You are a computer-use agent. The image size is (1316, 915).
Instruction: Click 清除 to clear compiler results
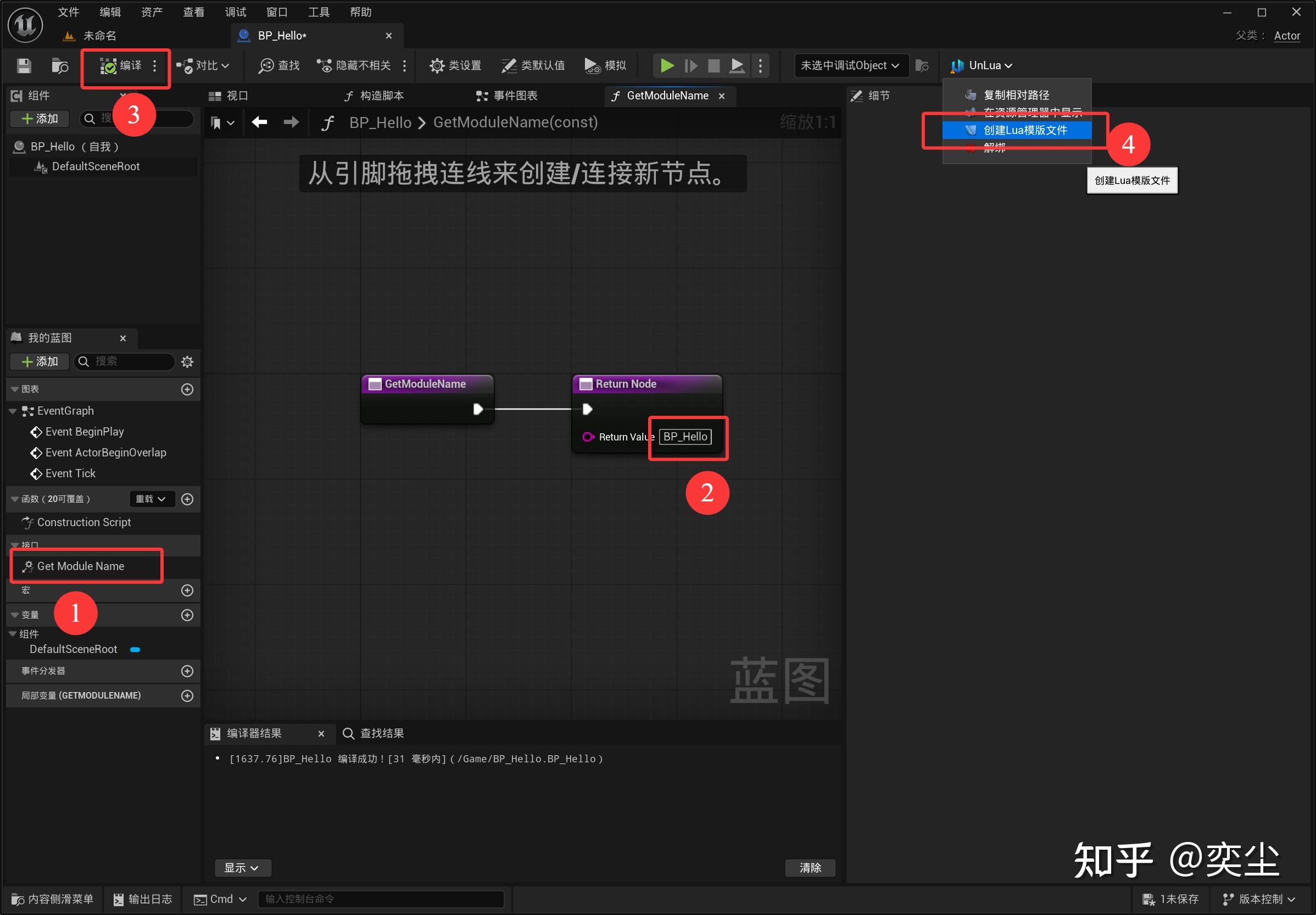tap(810, 868)
